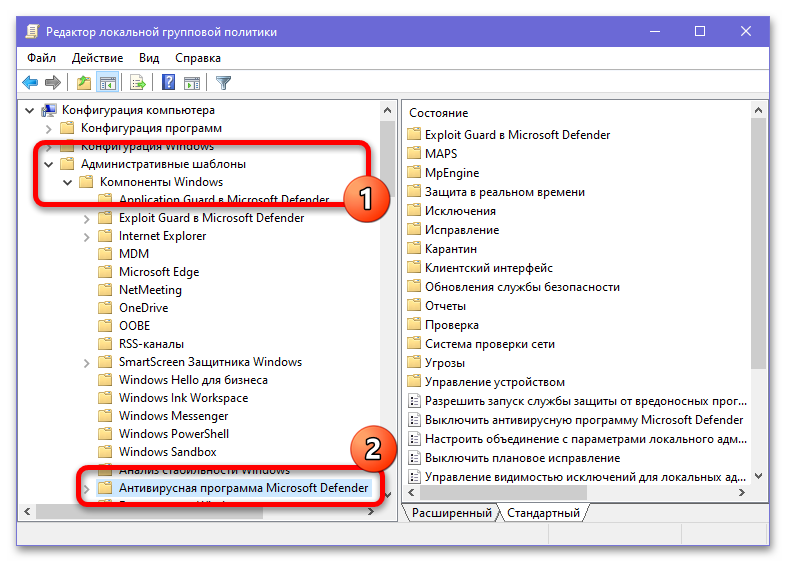The width and height of the screenshot is (786, 562).
Task: Select Настроить объединение с параметрами policy
Action: pyautogui.click(x=586, y=439)
